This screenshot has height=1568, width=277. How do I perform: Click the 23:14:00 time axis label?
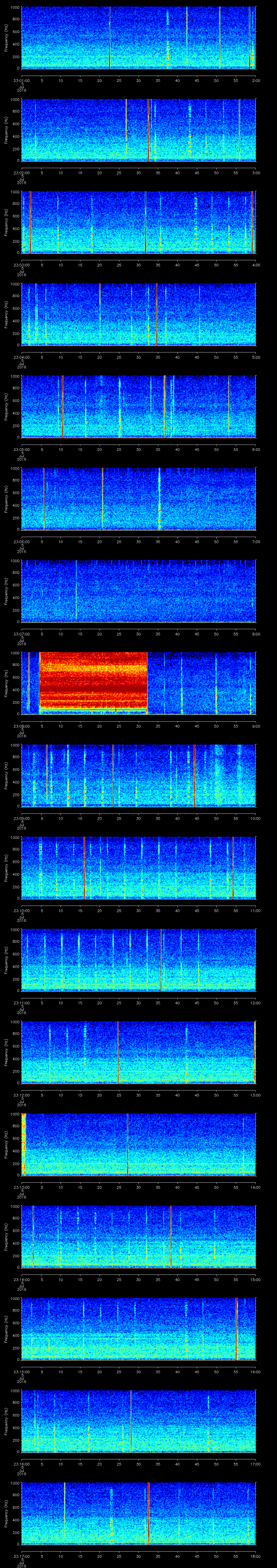pos(21,1279)
